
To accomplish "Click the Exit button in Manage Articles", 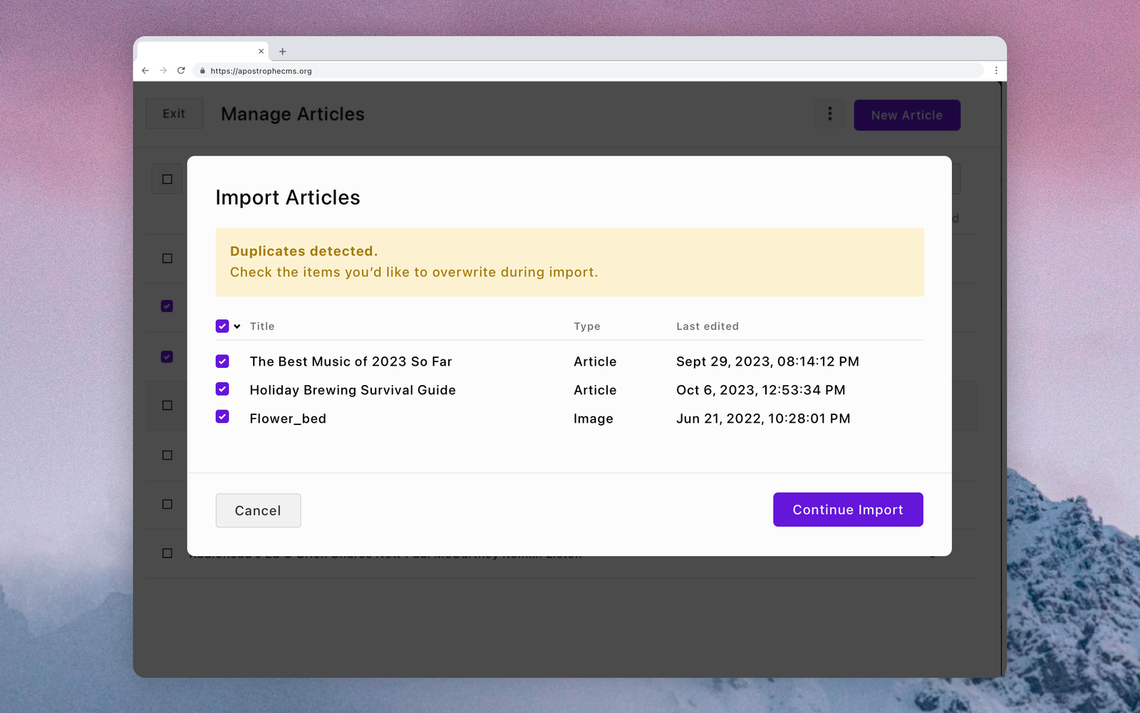I will (174, 113).
